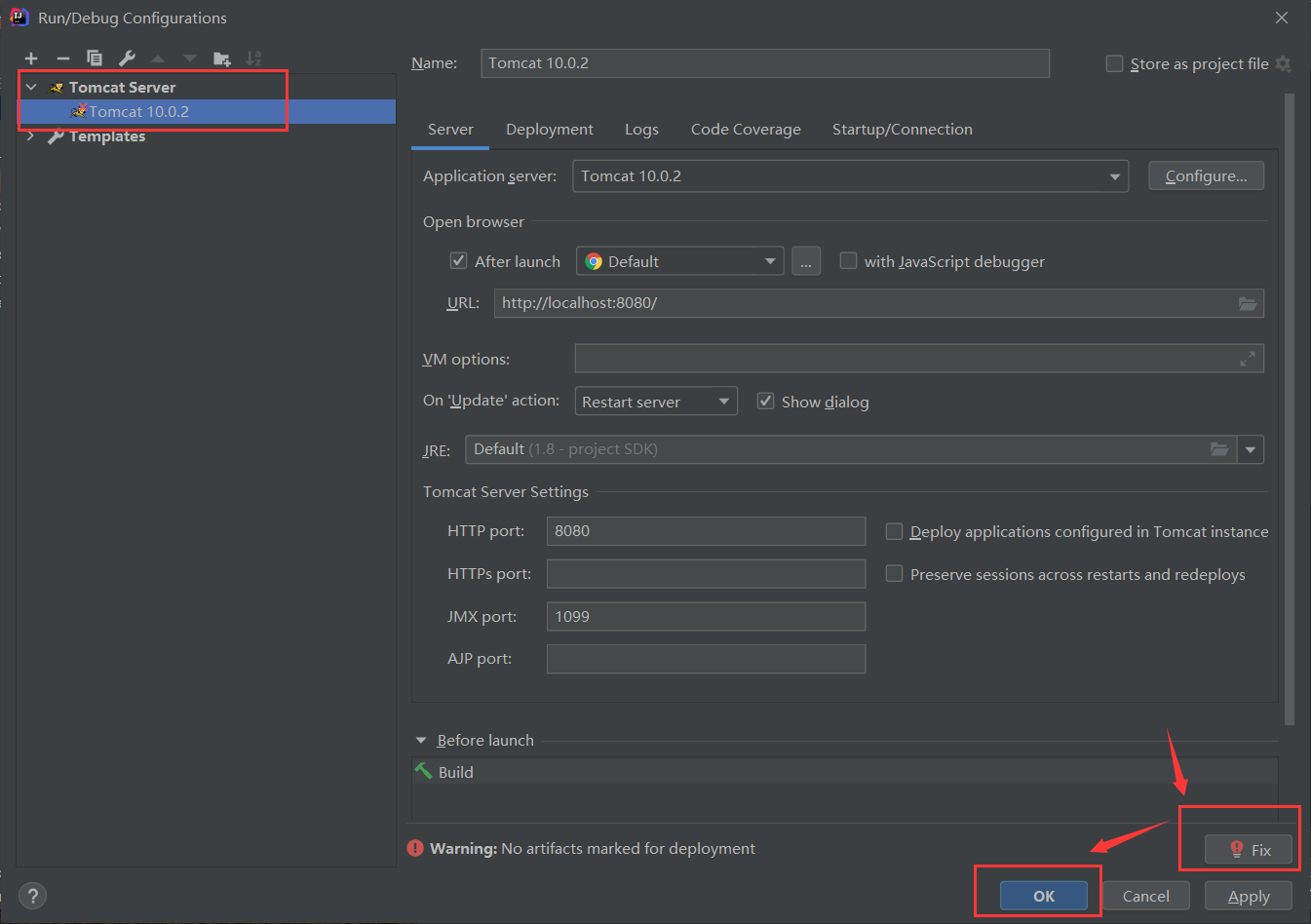Screen dimensions: 1311x924
Task: Expand the Templates tree node
Action: [31, 135]
